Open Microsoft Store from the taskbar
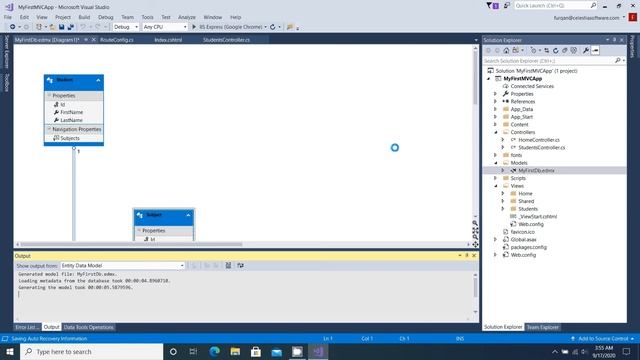The width and height of the screenshot is (640, 360). pos(256,351)
